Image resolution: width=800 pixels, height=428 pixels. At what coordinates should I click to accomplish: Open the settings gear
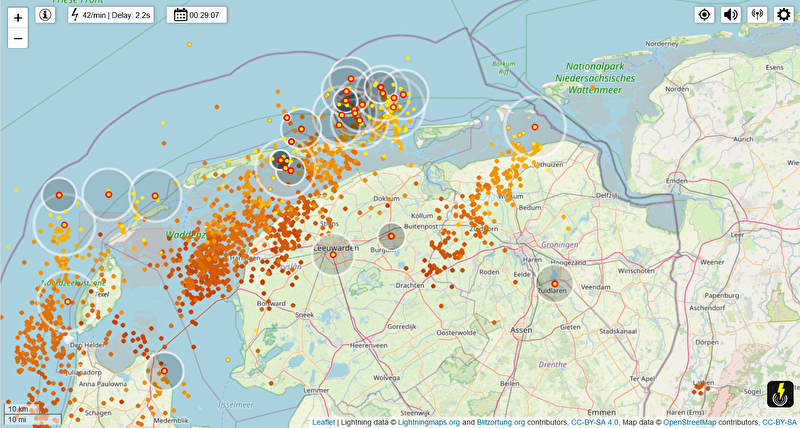click(784, 15)
